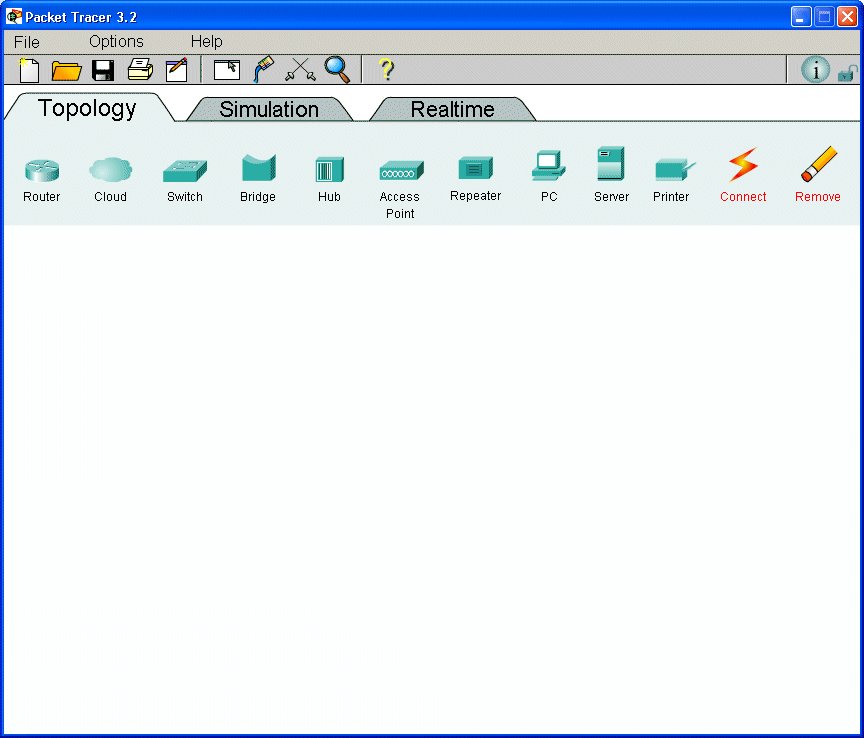Click the paint palette brush icon
The height and width of the screenshot is (738, 864).
[x=263, y=69]
